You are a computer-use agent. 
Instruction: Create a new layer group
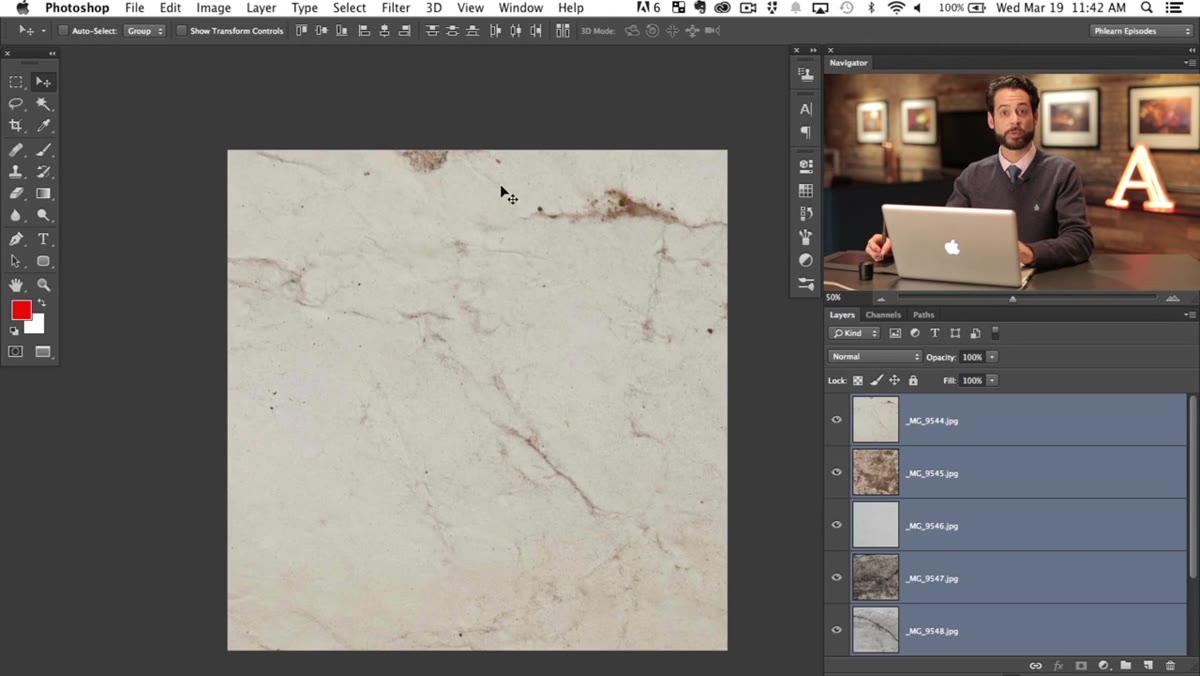[x=1126, y=666]
